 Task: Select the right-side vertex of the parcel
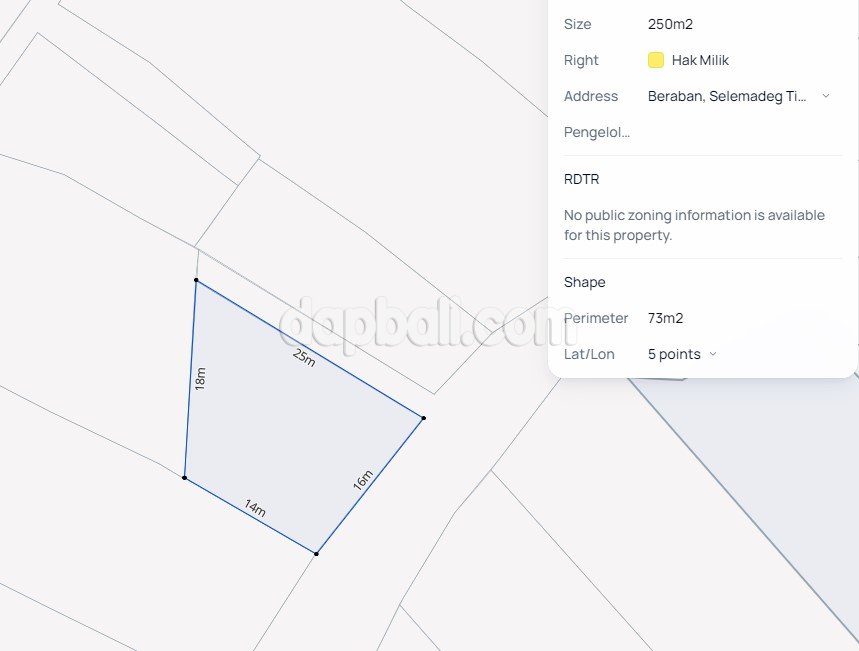point(423,418)
